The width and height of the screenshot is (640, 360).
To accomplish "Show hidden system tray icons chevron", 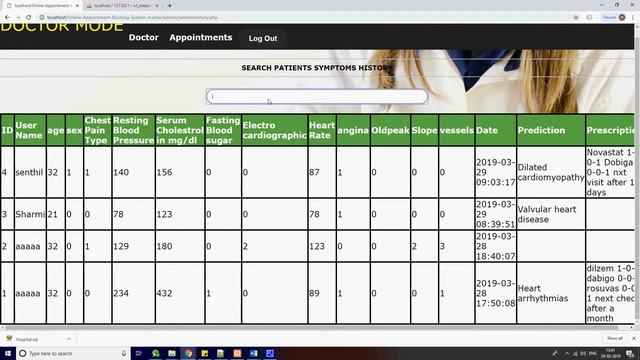I will pos(567,353).
